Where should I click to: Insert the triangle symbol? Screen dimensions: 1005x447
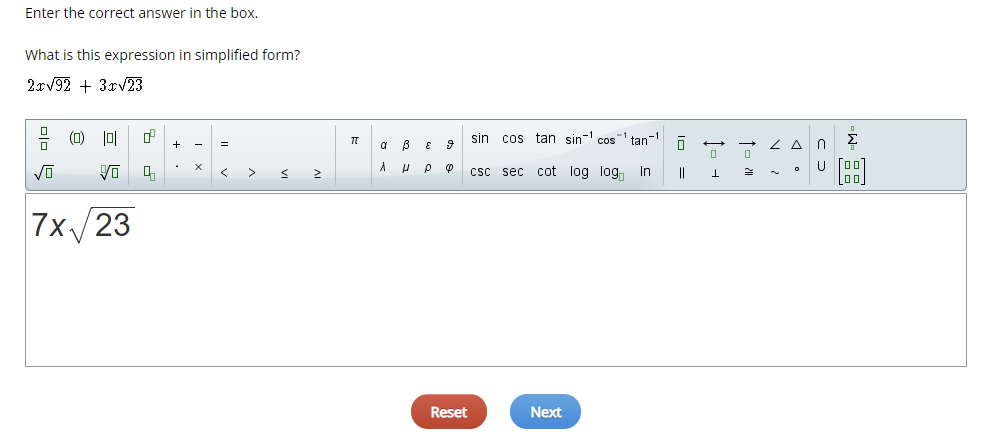796,145
